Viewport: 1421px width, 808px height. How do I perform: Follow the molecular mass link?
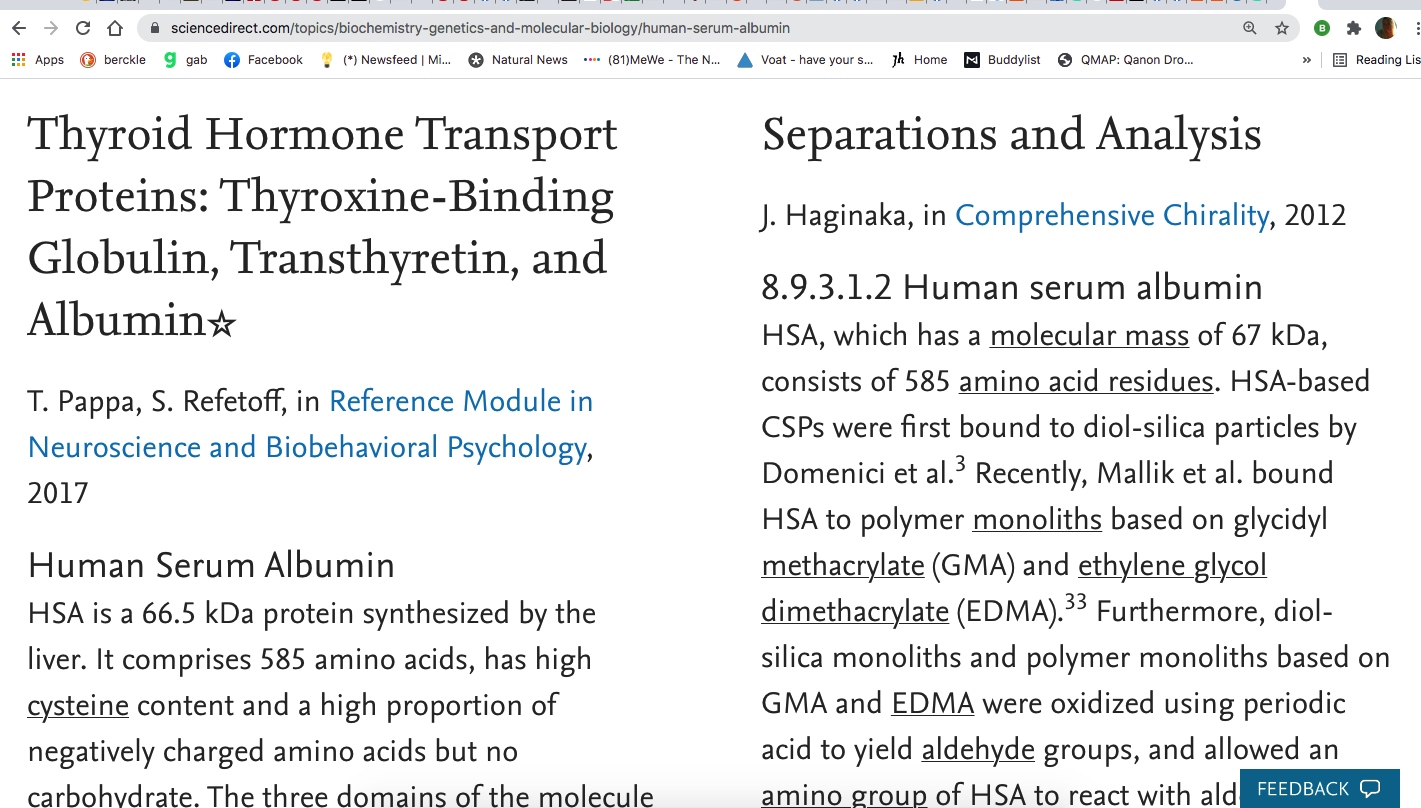tap(1089, 335)
